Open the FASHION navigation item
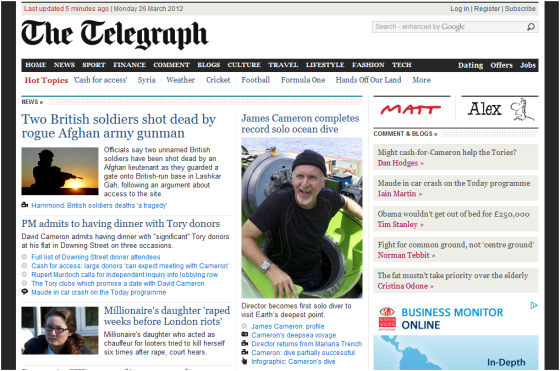 click(x=368, y=65)
